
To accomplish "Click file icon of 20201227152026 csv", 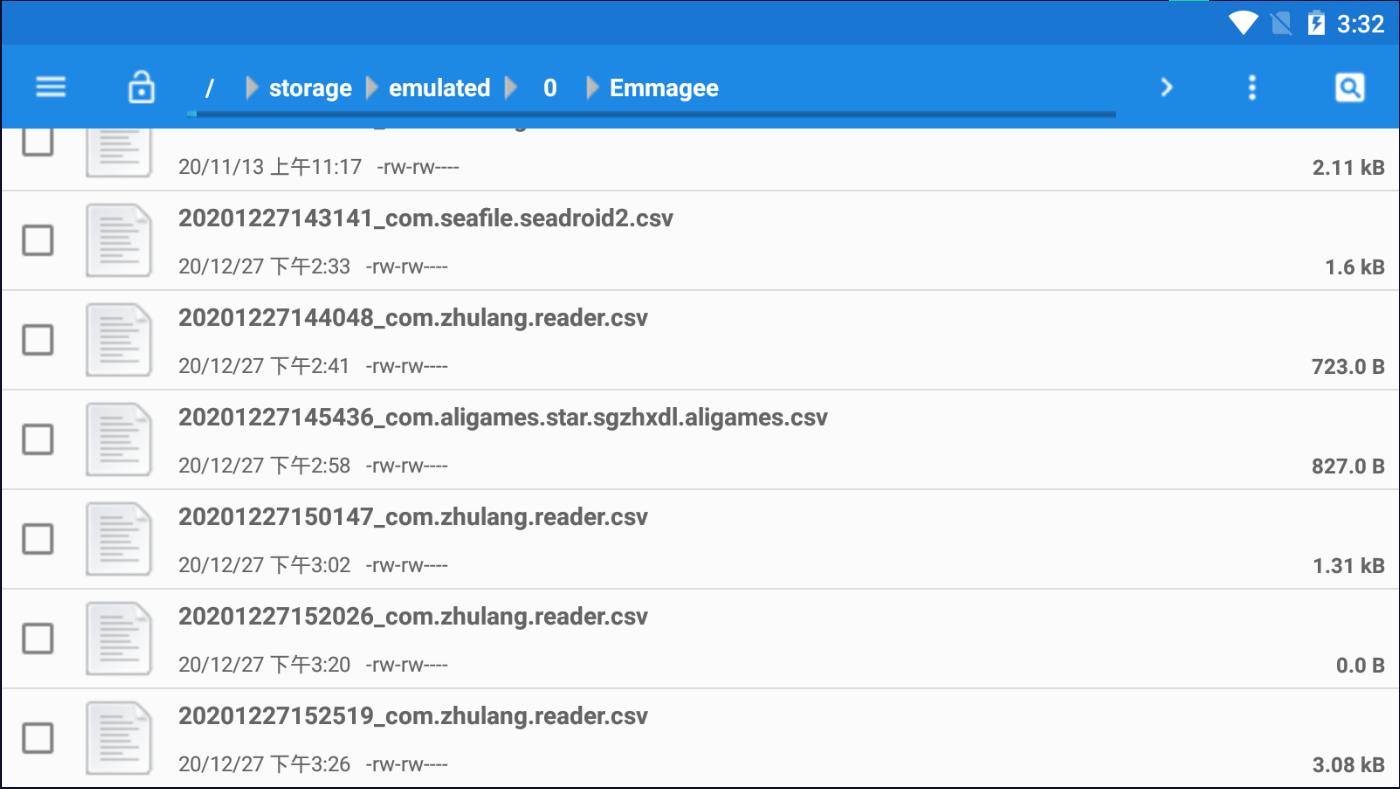I will [119, 638].
